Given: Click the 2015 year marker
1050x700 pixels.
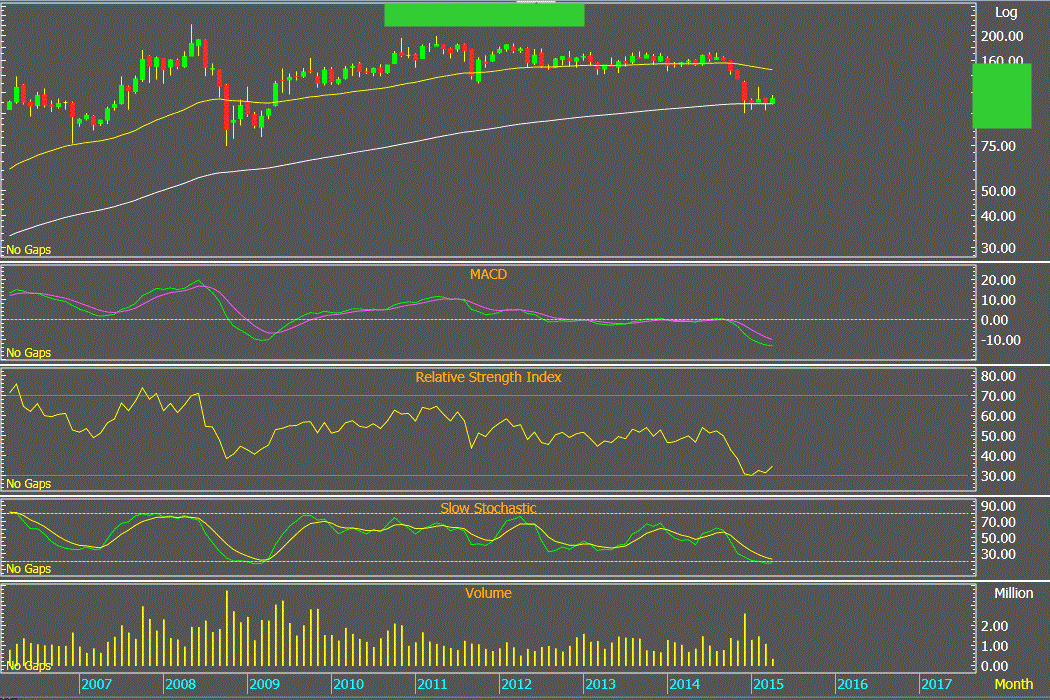Looking at the screenshot, I should tap(769, 684).
